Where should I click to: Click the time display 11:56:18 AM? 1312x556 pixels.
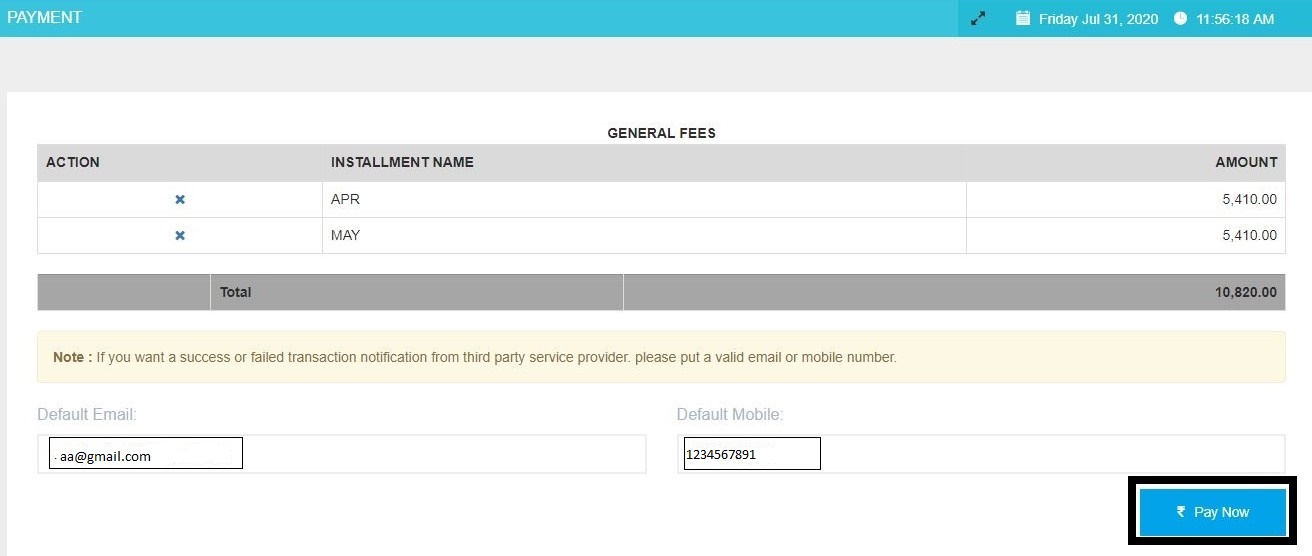[1235, 19]
